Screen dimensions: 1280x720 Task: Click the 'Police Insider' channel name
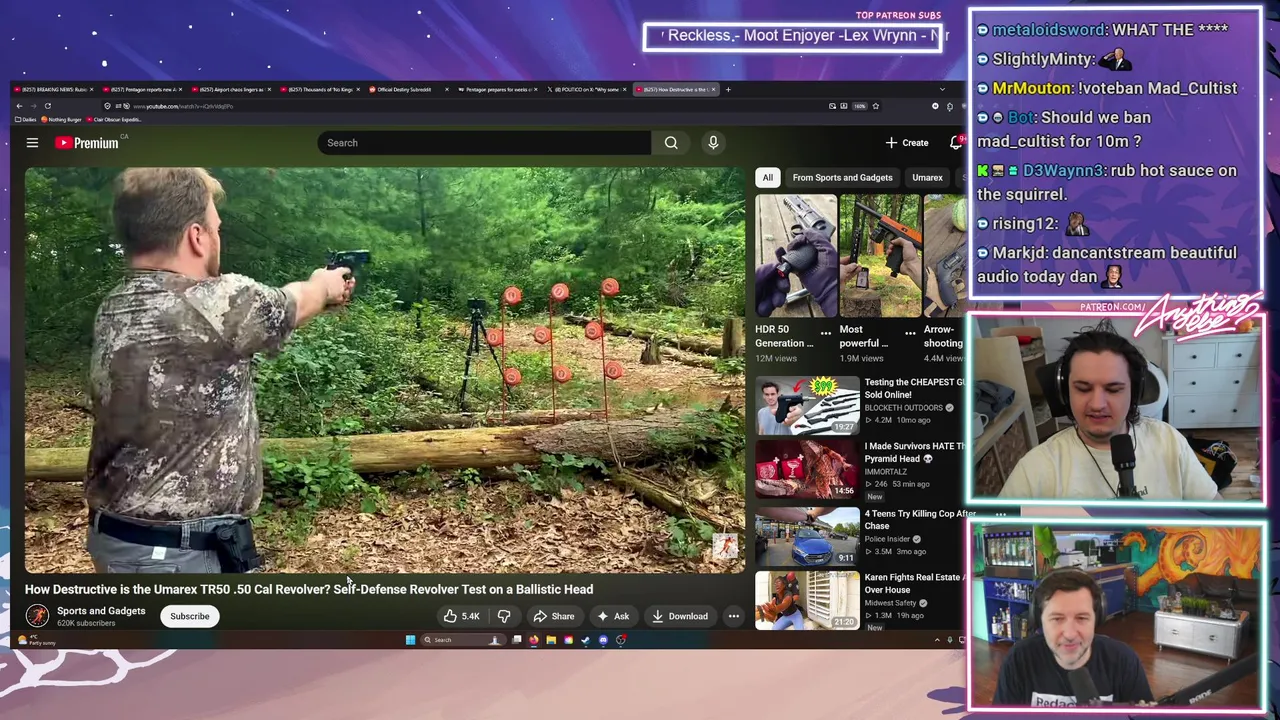click(x=888, y=539)
